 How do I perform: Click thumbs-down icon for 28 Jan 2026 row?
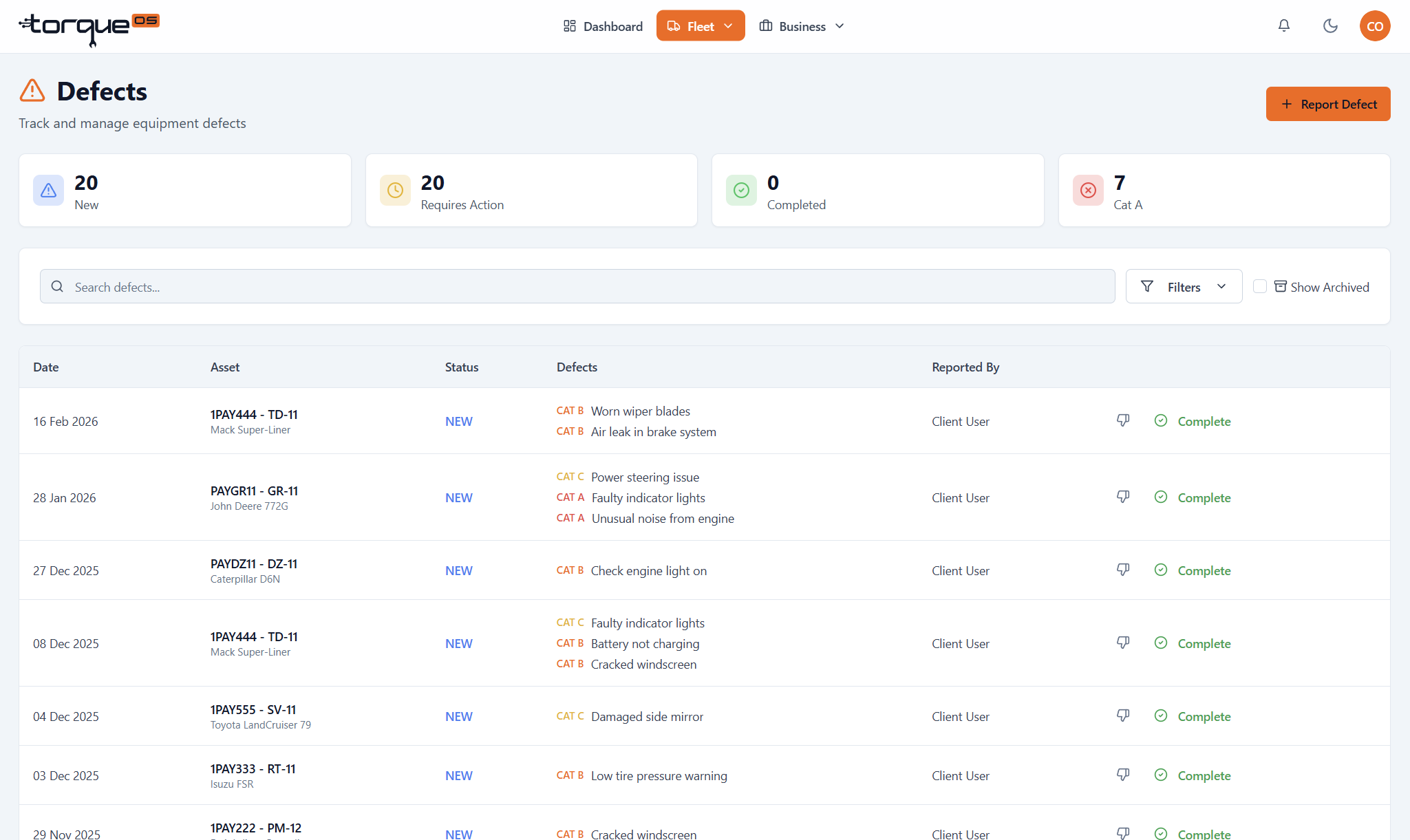[1123, 497]
